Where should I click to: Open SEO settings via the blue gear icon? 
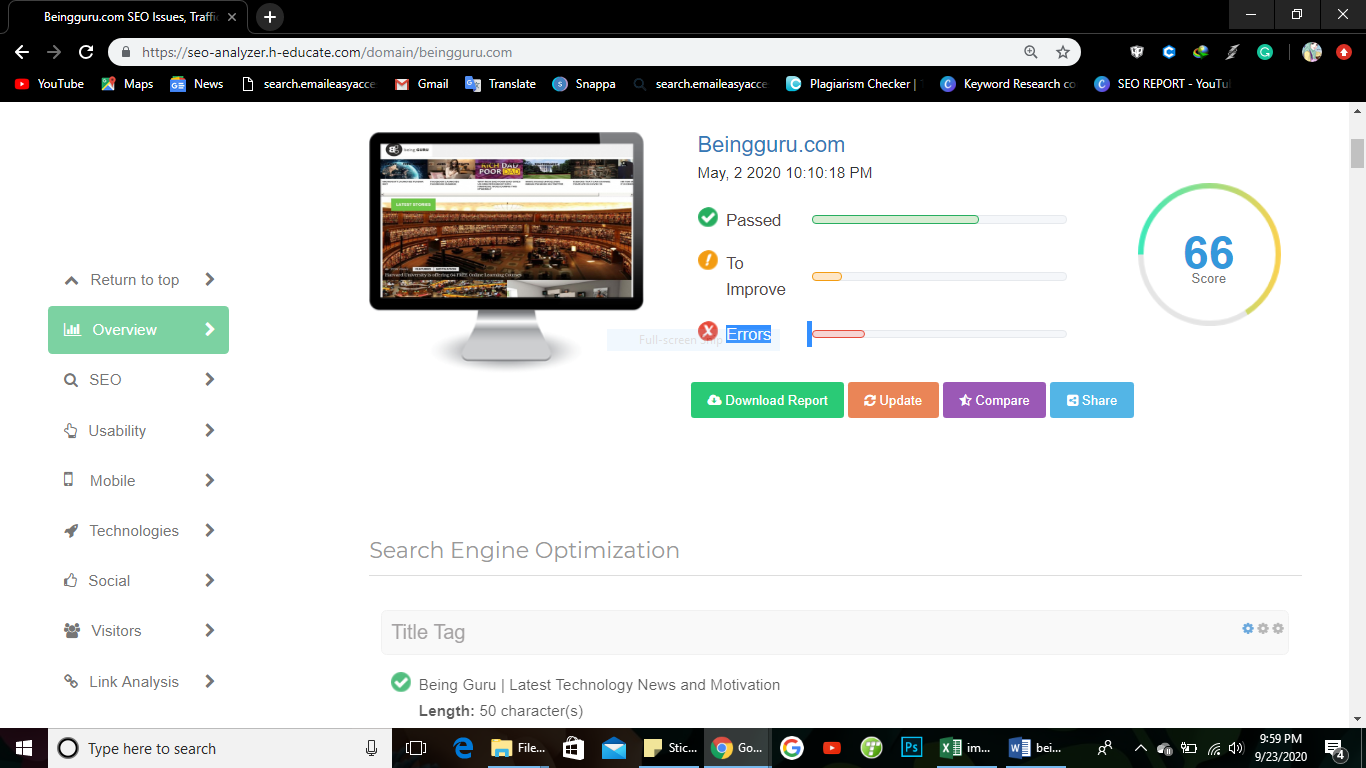(x=1248, y=628)
